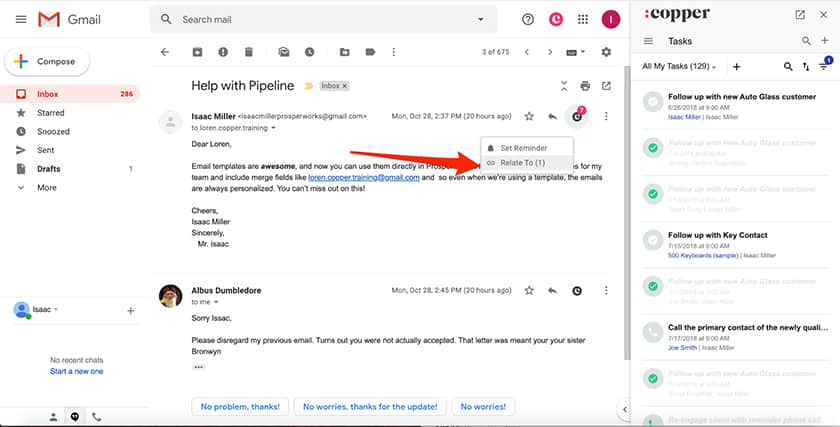This screenshot has width=840, height=427.
Task: Delete the conversation with trash icon
Action: click(x=249, y=52)
